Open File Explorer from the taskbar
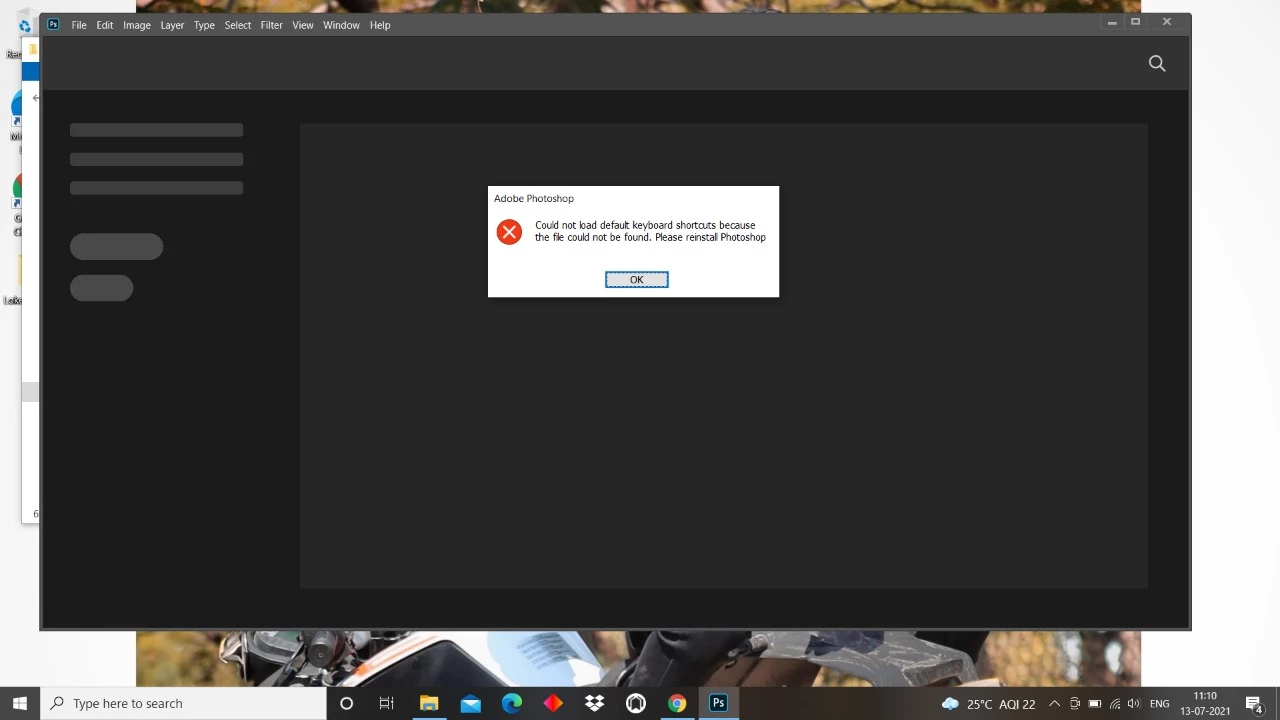This screenshot has width=1280, height=720. pyautogui.click(x=429, y=703)
